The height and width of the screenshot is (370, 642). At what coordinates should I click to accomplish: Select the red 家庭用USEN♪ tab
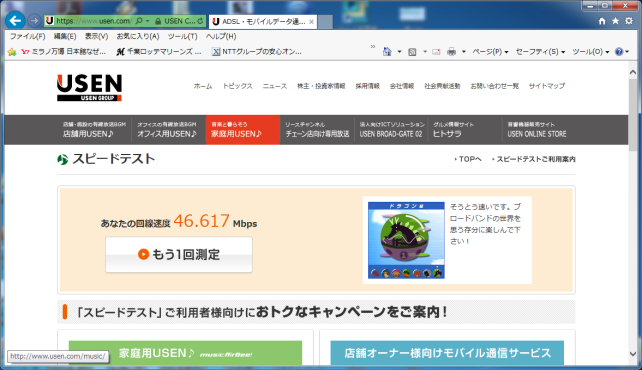tap(243, 130)
